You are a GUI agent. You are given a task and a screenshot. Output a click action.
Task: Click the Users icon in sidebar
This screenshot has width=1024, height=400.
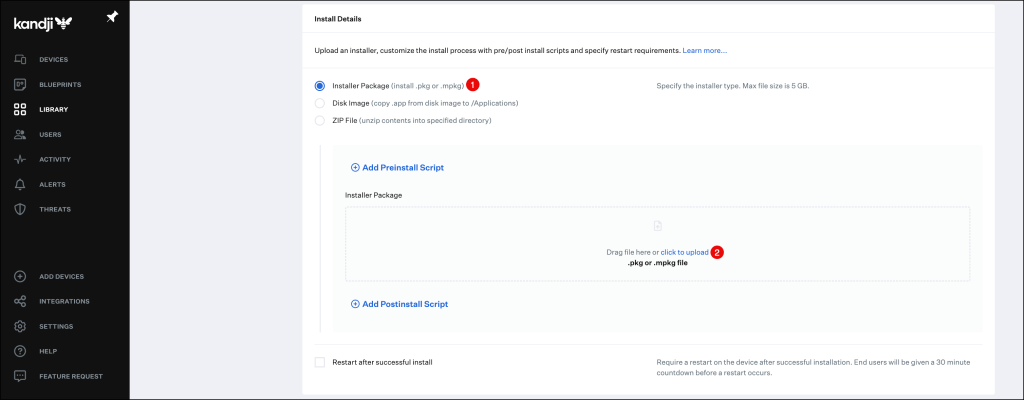[20, 134]
